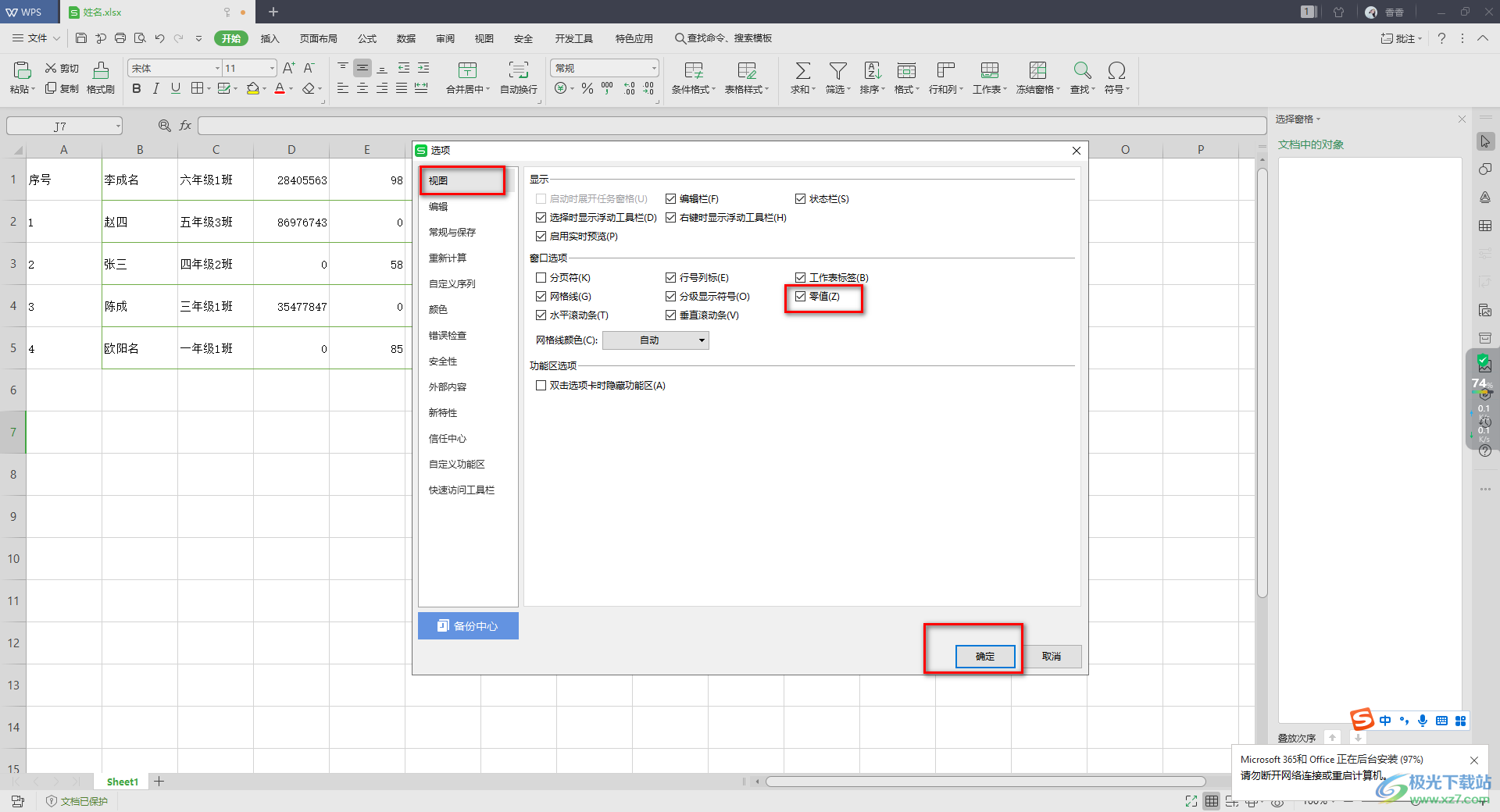Toggle bold formatting button
This screenshot has width=1500, height=812.
click(x=137, y=89)
